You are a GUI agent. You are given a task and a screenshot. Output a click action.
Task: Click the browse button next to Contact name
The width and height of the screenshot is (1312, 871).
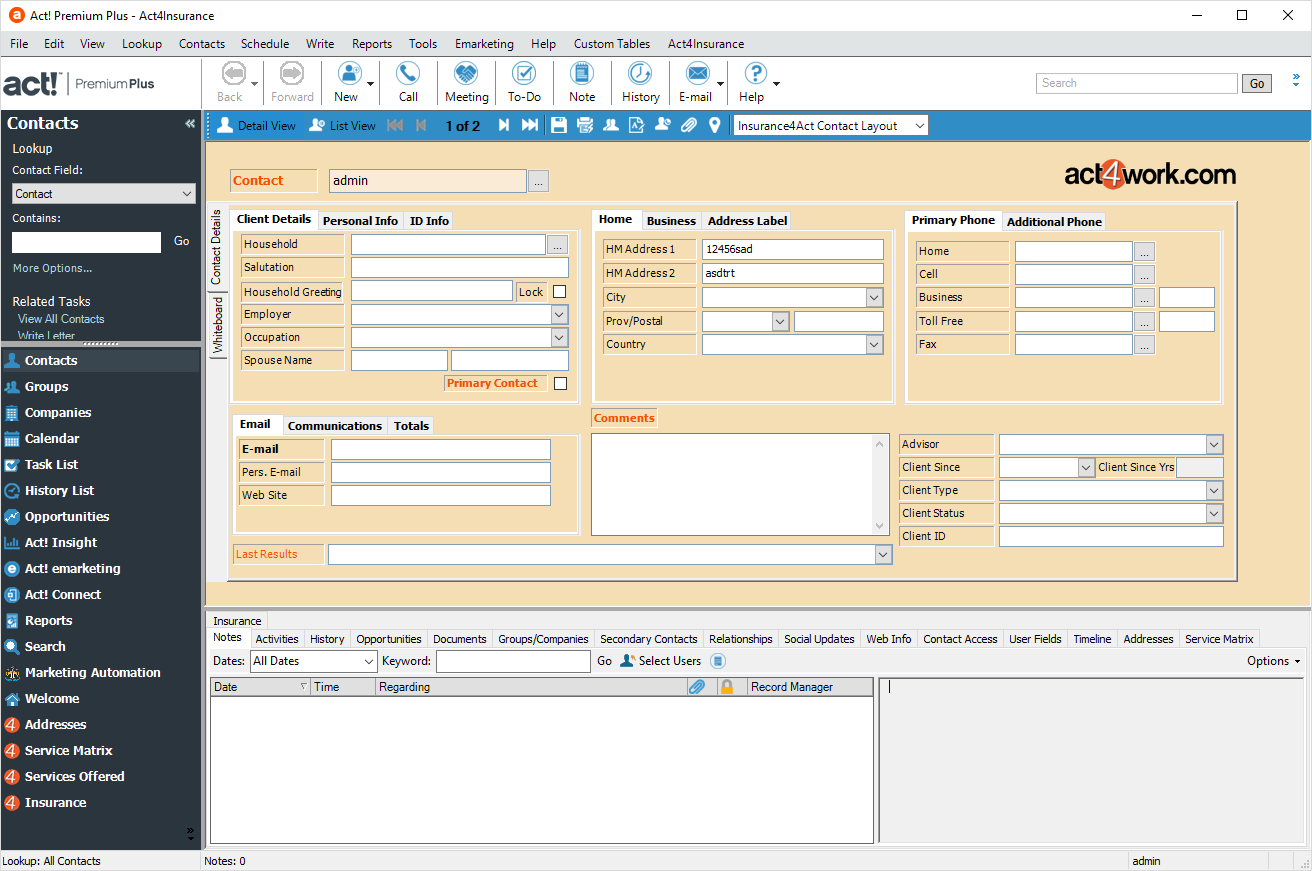[x=538, y=181]
